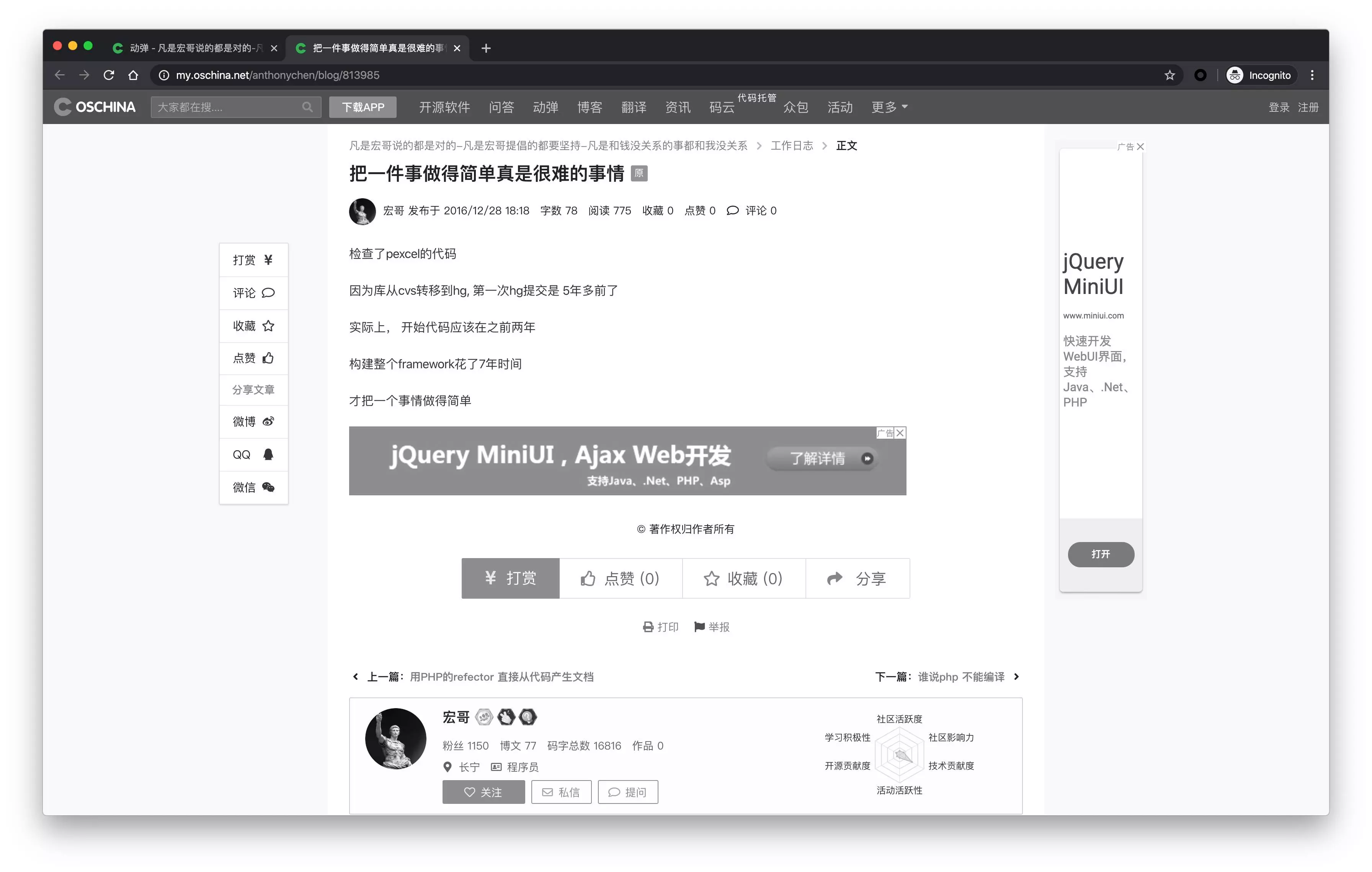Click large 打赏 button below article
This screenshot has width=1372, height=872.
pyautogui.click(x=511, y=578)
